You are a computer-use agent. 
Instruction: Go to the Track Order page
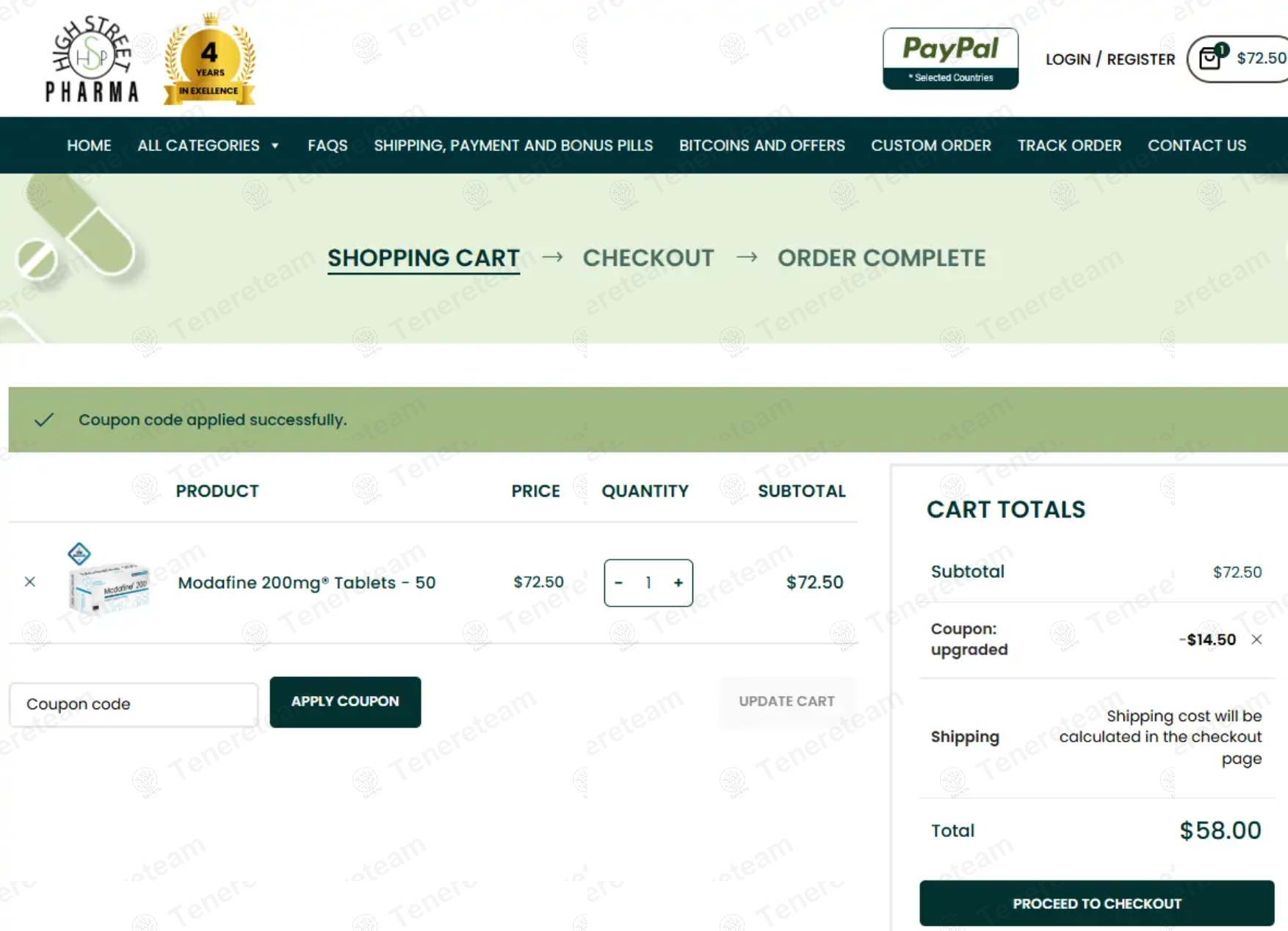tap(1069, 145)
